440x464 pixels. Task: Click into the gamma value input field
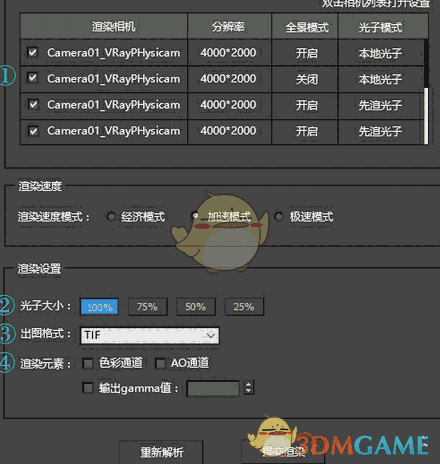[213, 388]
